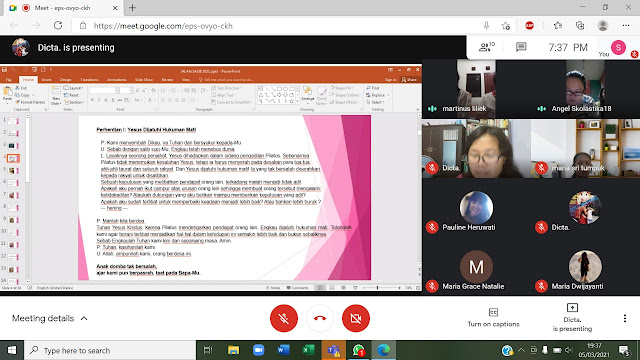Image resolution: width=640 pixels, height=360 pixels.
Task: Open the Windows Start menu
Action: (12, 350)
